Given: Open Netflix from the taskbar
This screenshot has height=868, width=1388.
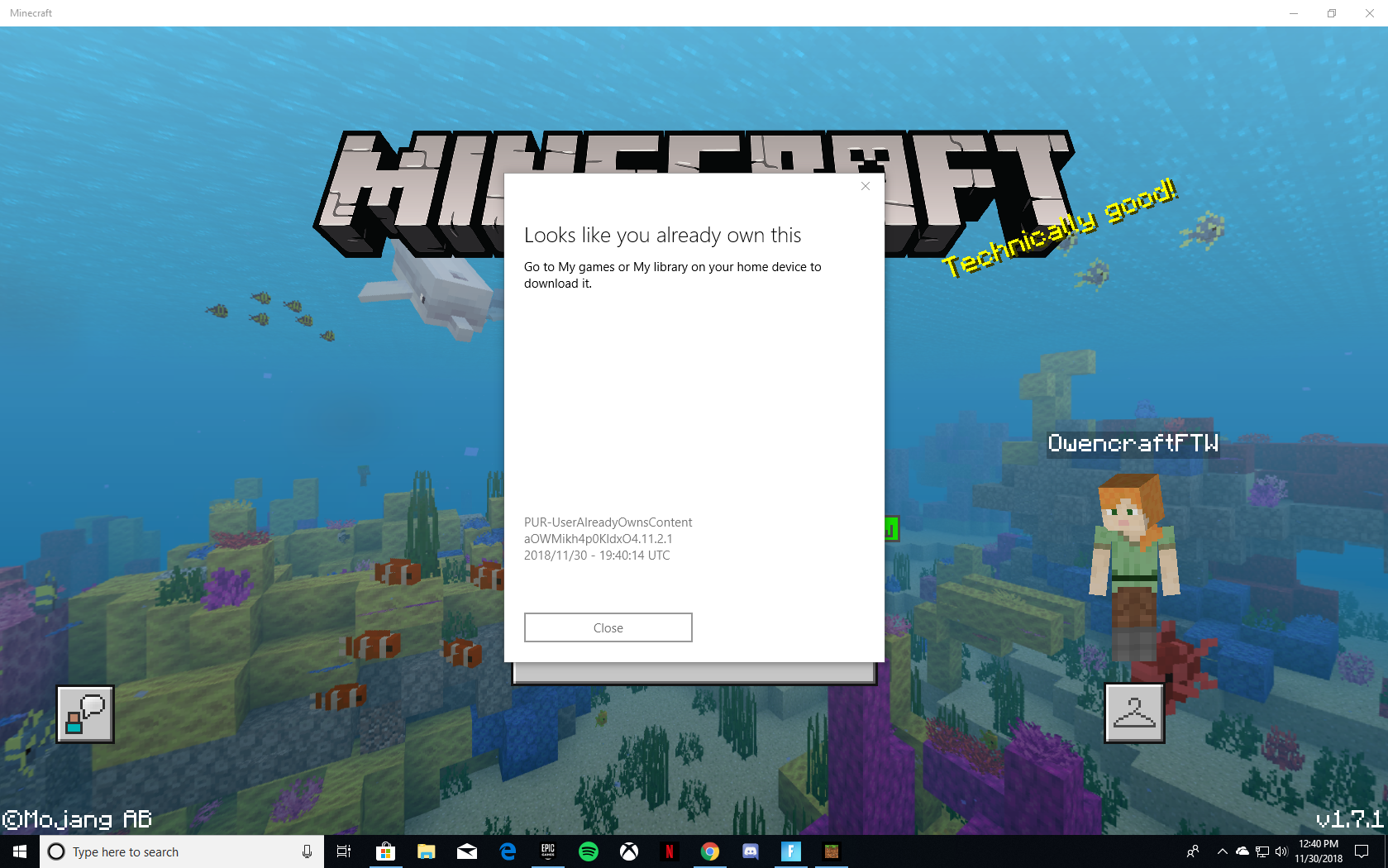Looking at the screenshot, I should click(x=669, y=851).
